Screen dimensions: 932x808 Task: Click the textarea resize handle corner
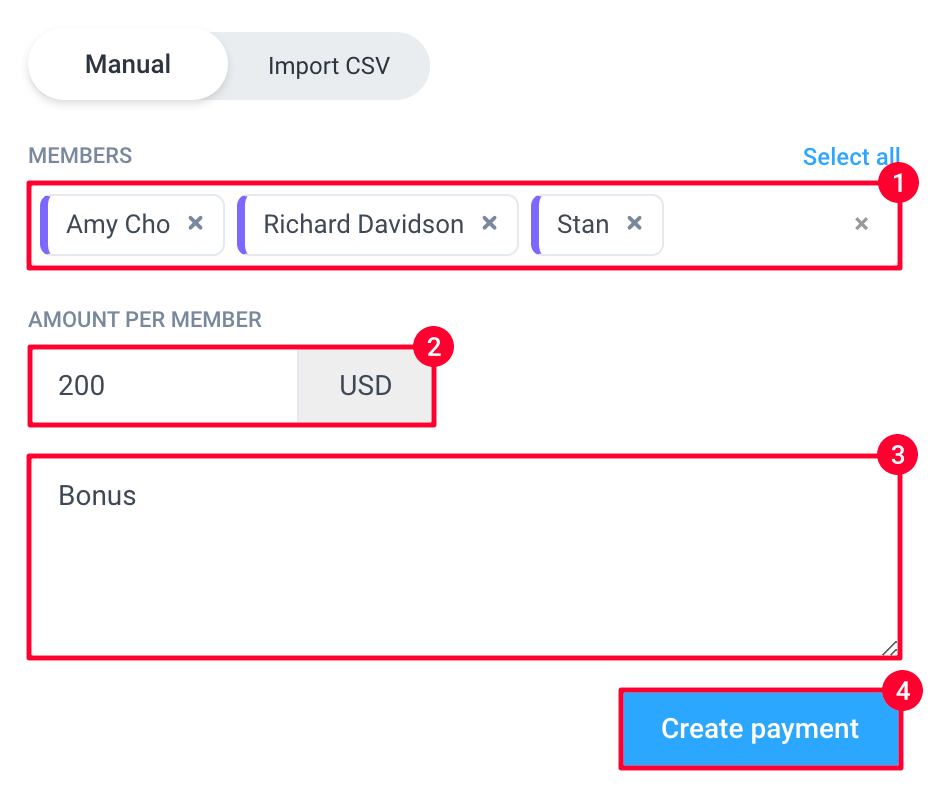890,649
